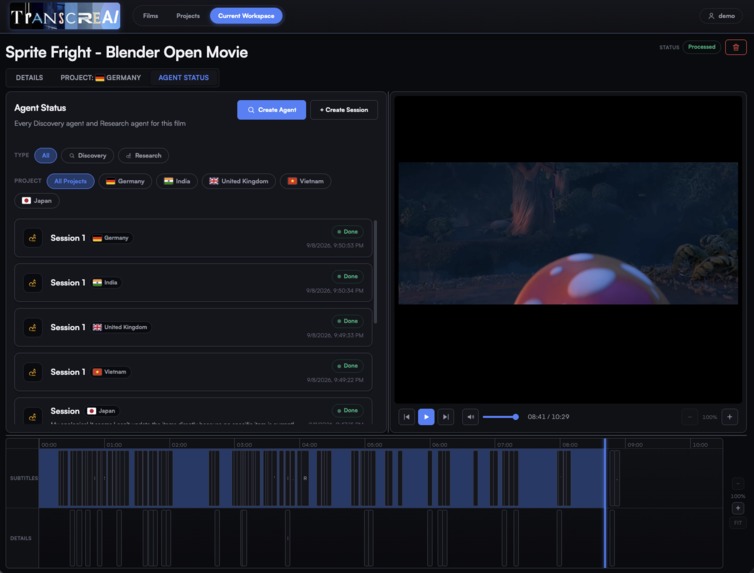The image size is (754, 573).
Task: Click the session list scrollbar
Action: (x=375, y=272)
